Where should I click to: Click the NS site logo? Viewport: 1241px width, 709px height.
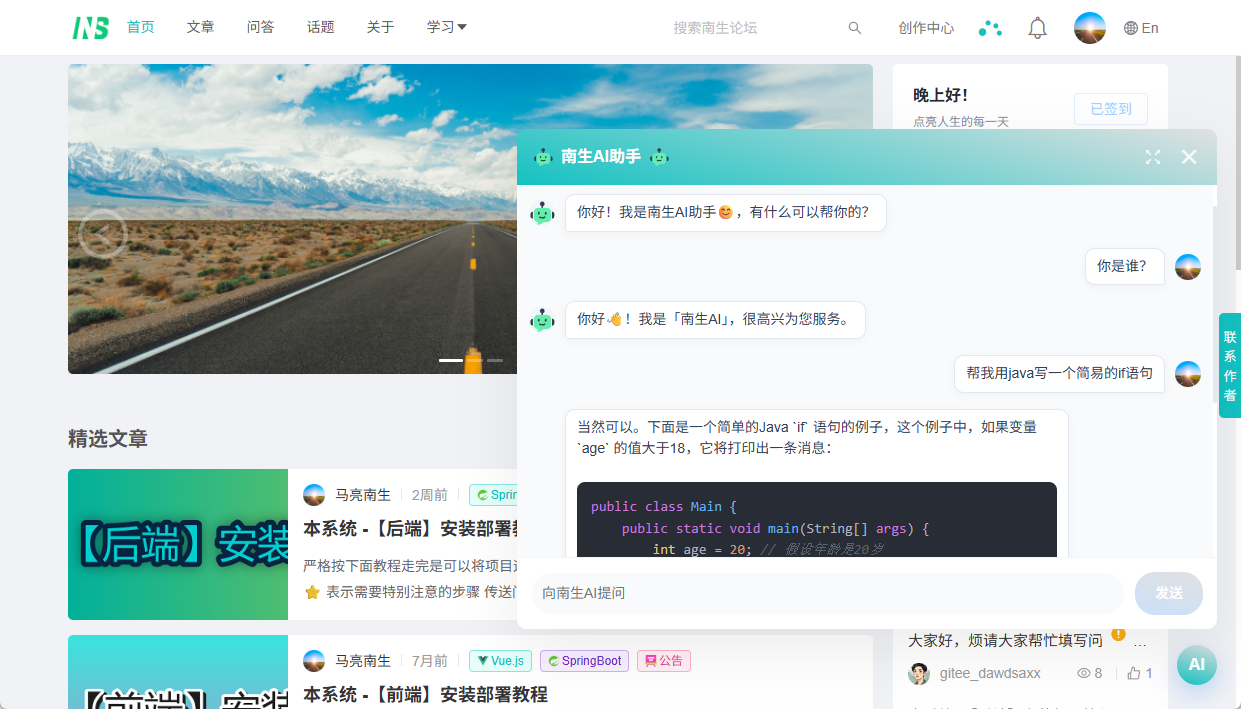(x=90, y=28)
